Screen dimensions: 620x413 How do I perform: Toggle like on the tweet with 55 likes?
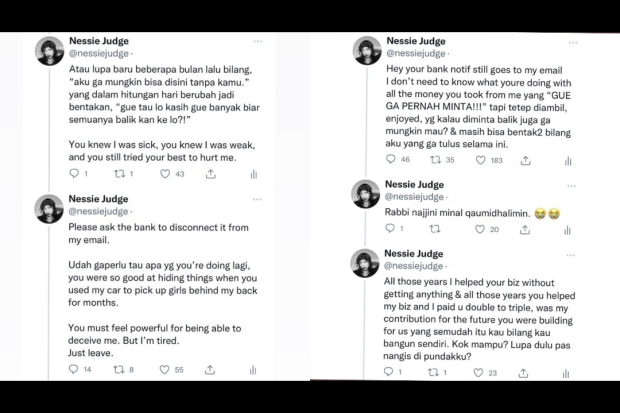point(167,370)
